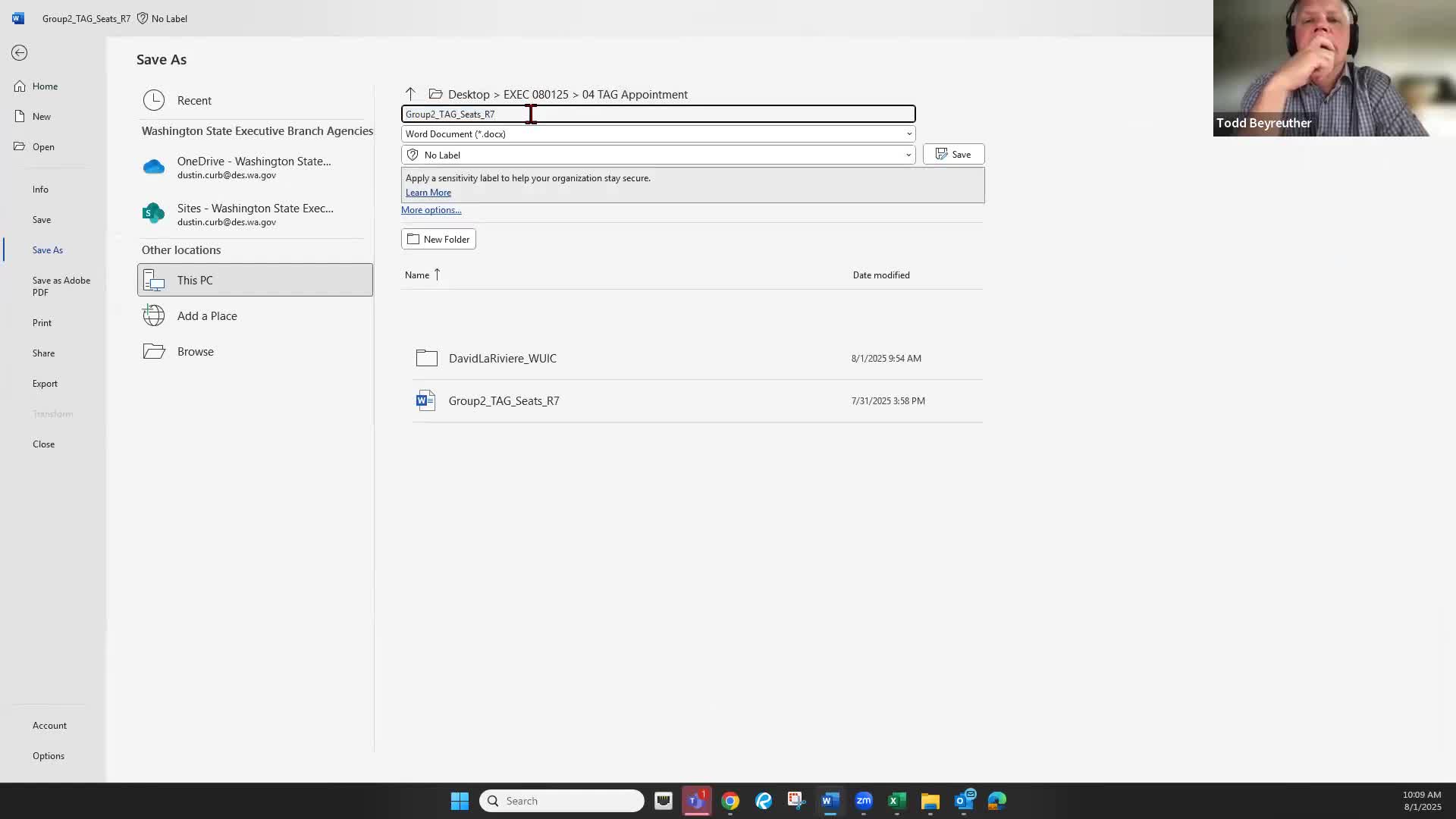This screenshot has height=819, width=1456.
Task: Open DavidLaRiviere_WUIC folder
Action: (502, 358)
